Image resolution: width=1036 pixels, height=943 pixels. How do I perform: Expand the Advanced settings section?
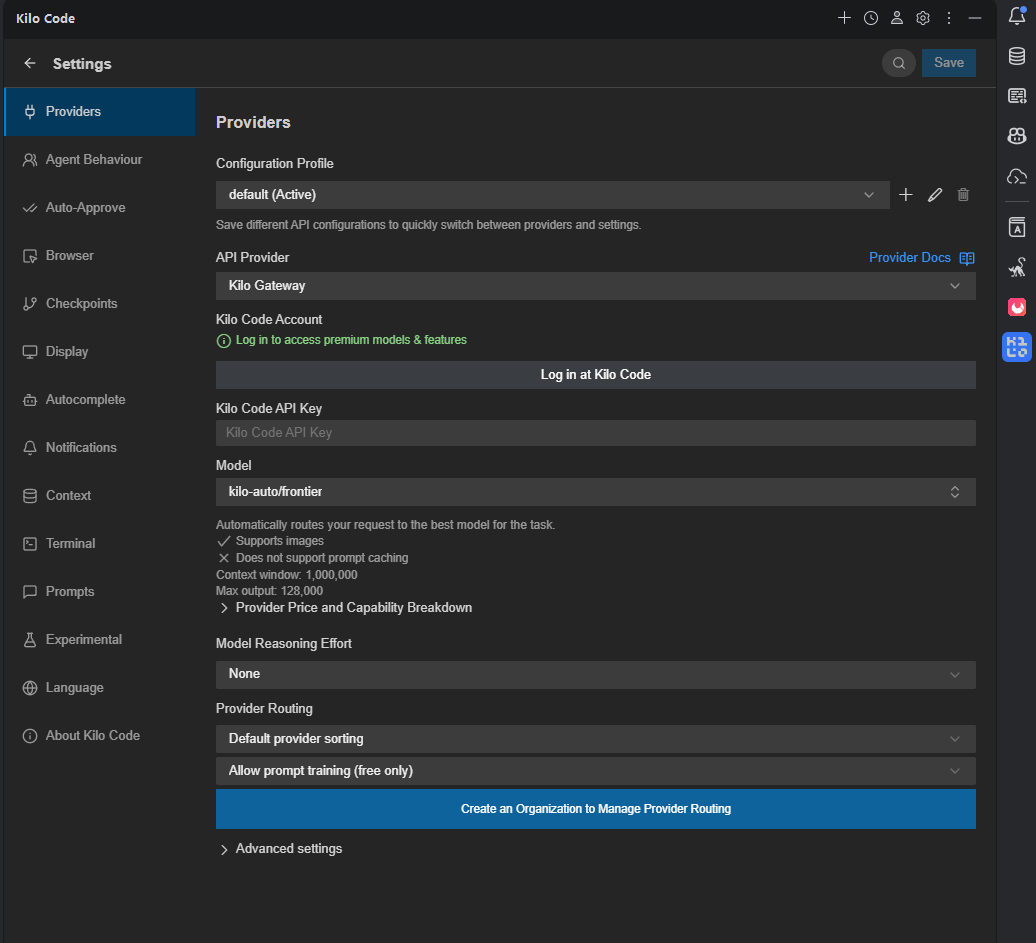[288, 848]
